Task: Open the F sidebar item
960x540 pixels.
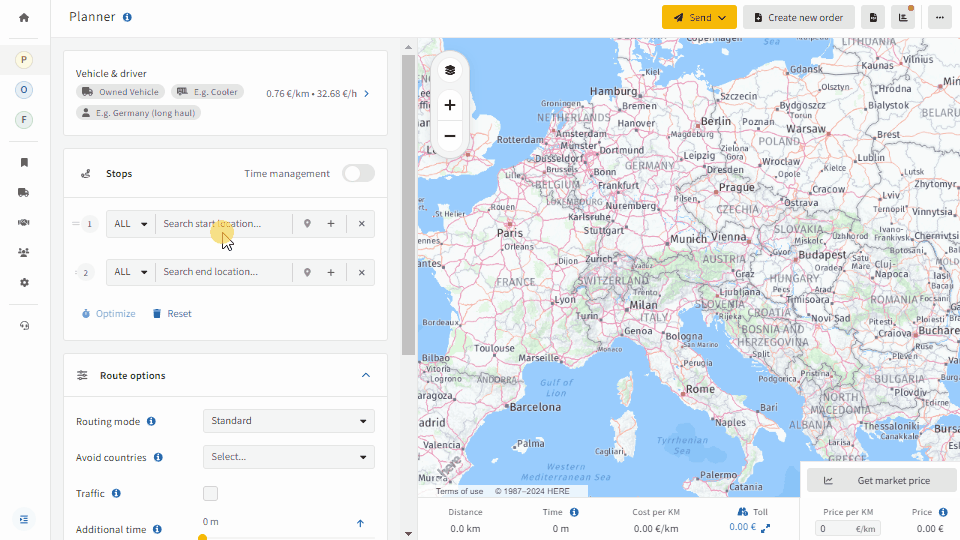Action: coord(24,120)
